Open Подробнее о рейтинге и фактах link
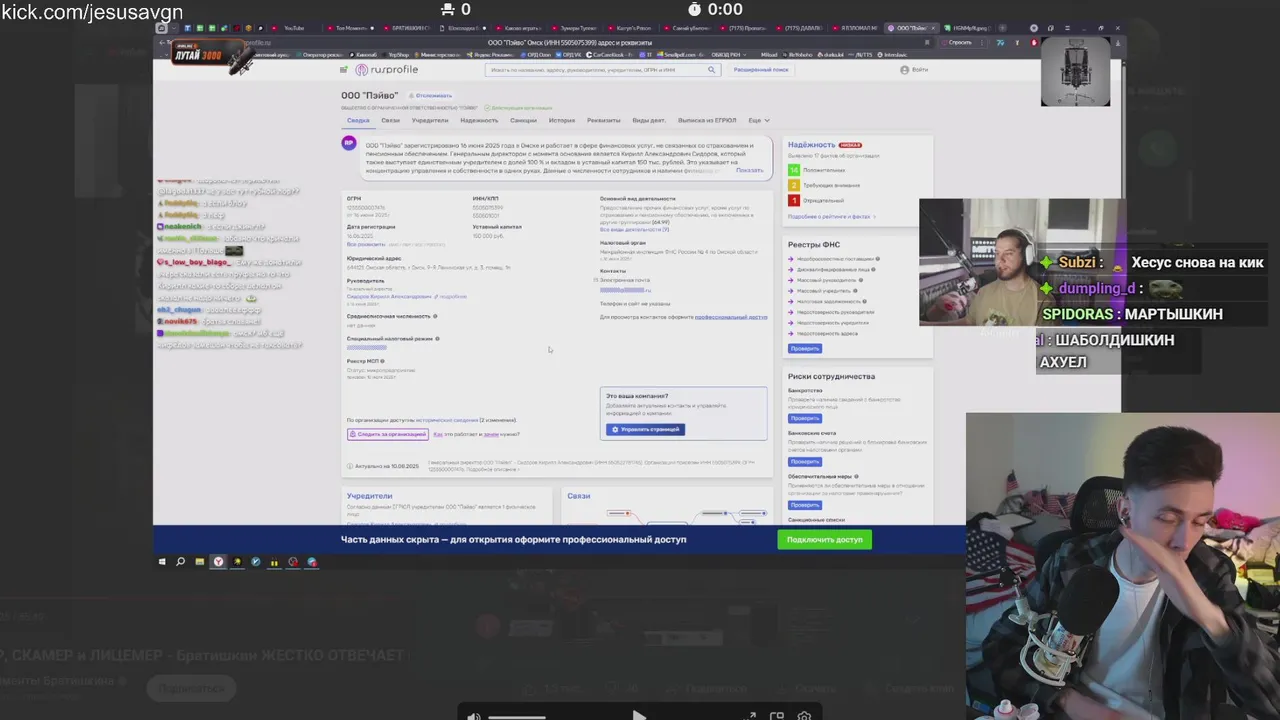 click(x=830, y=216)
